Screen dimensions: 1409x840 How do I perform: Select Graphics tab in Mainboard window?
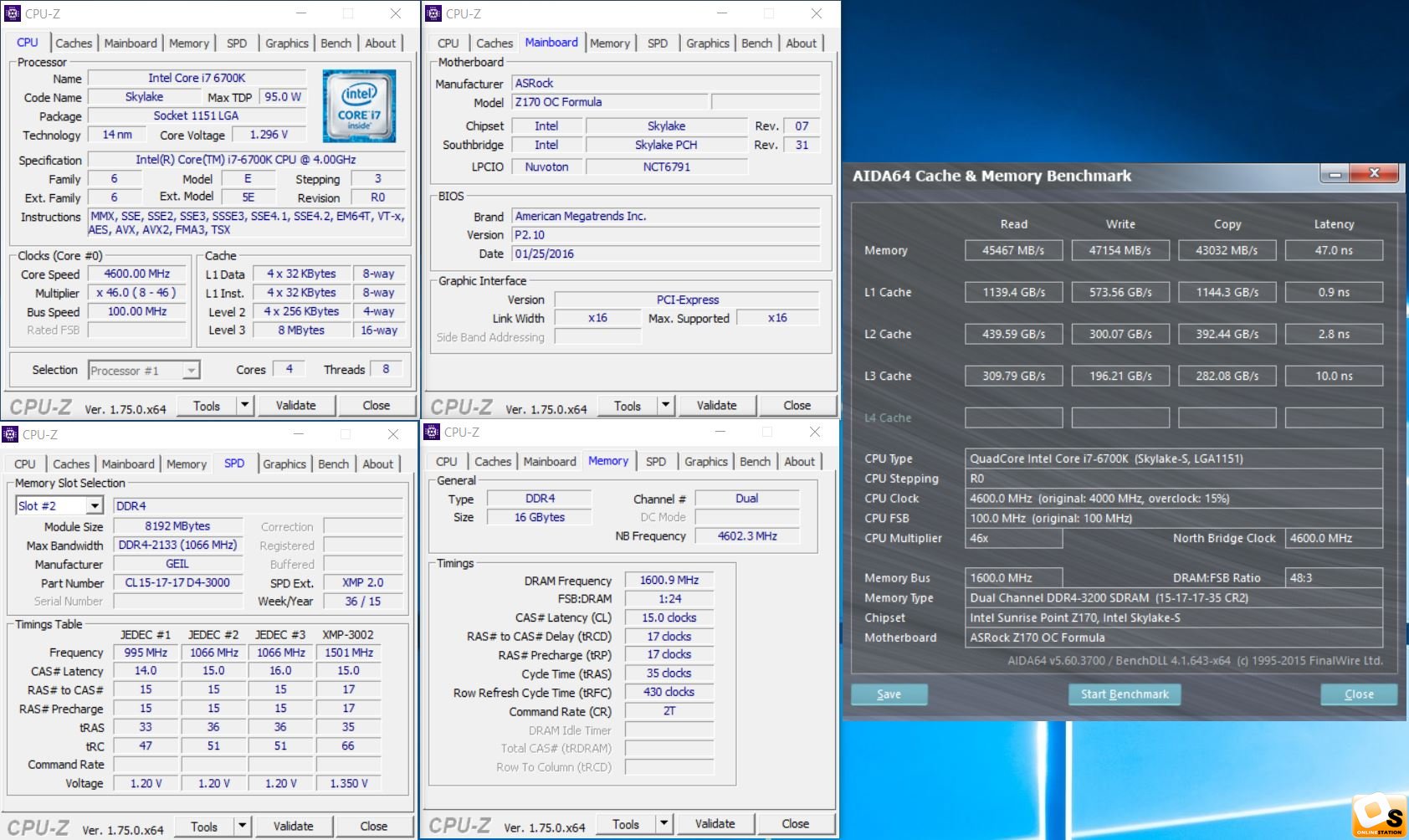708,44
